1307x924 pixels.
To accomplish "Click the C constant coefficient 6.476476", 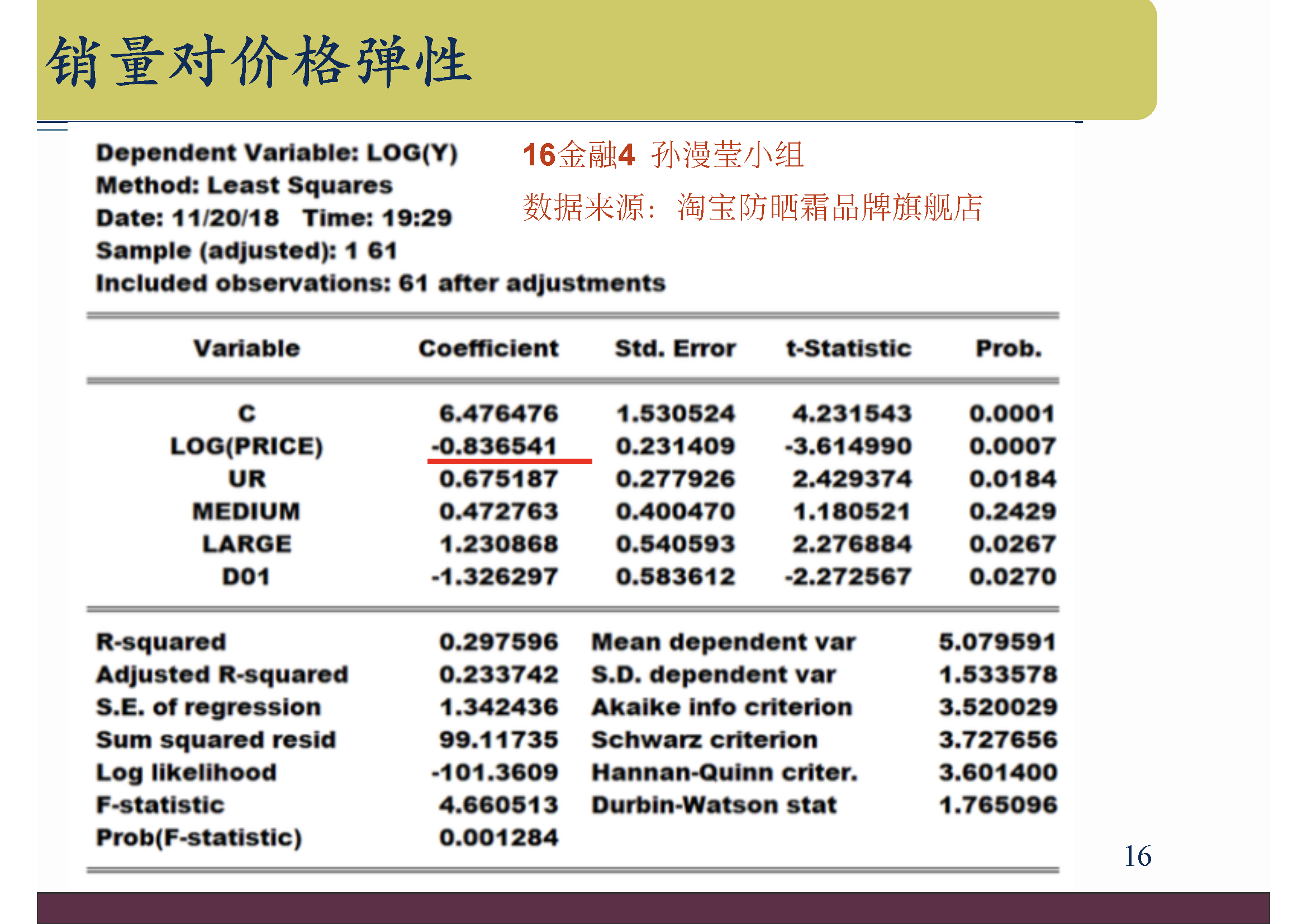I will click(x=498, y=413).
